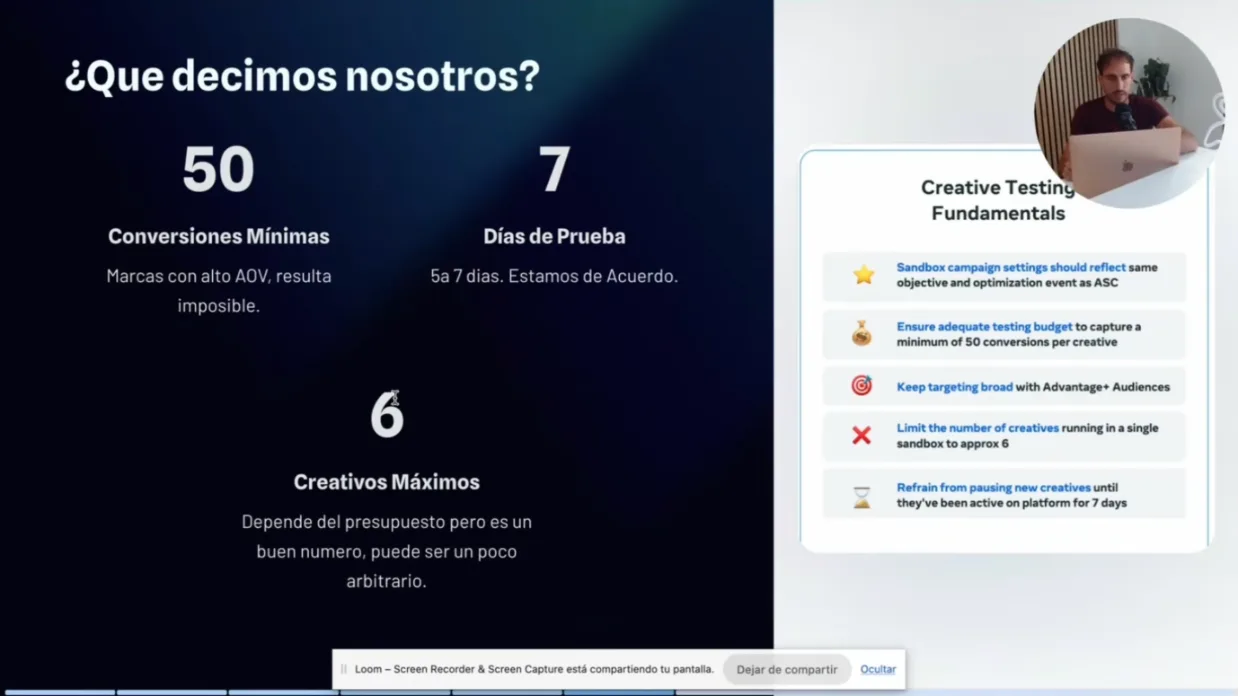Click the money bag icon beside testing budget

pos(862,334)
